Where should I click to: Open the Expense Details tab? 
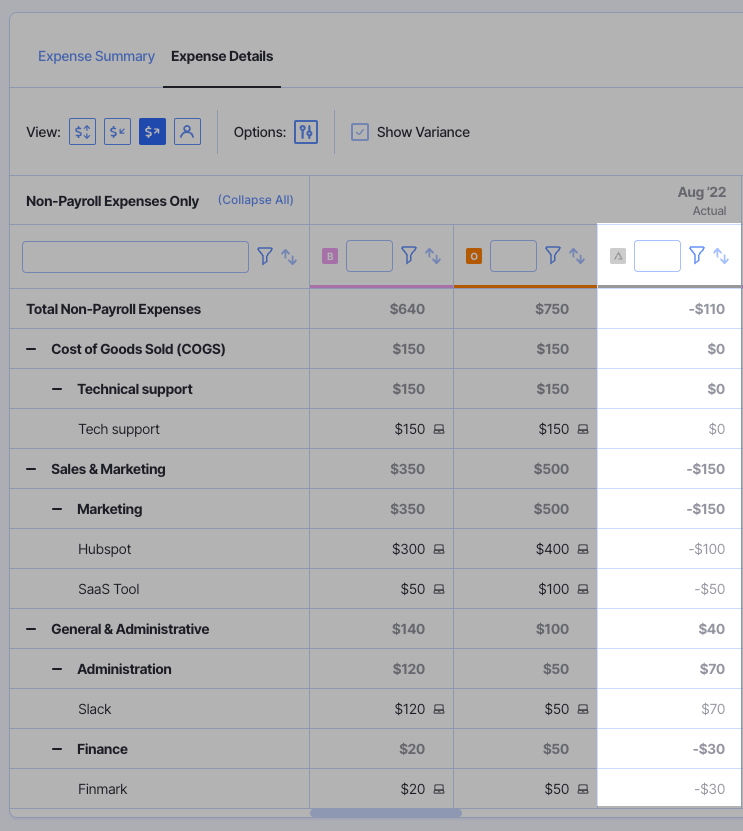[x=221, y=56]
